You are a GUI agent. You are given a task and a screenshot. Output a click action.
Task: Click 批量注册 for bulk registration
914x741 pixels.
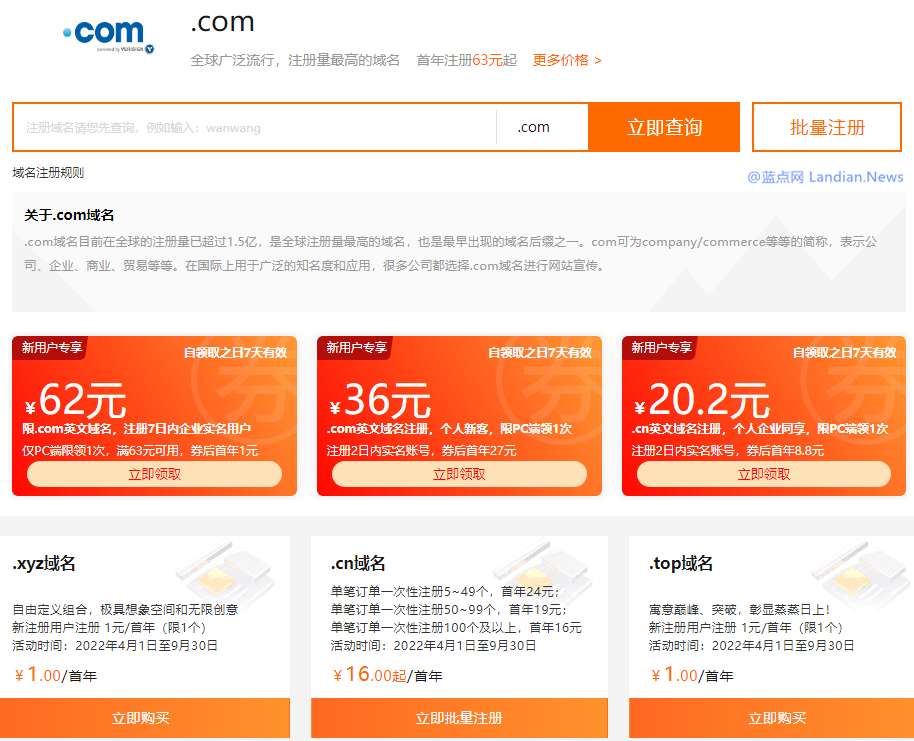click(826, 127)
